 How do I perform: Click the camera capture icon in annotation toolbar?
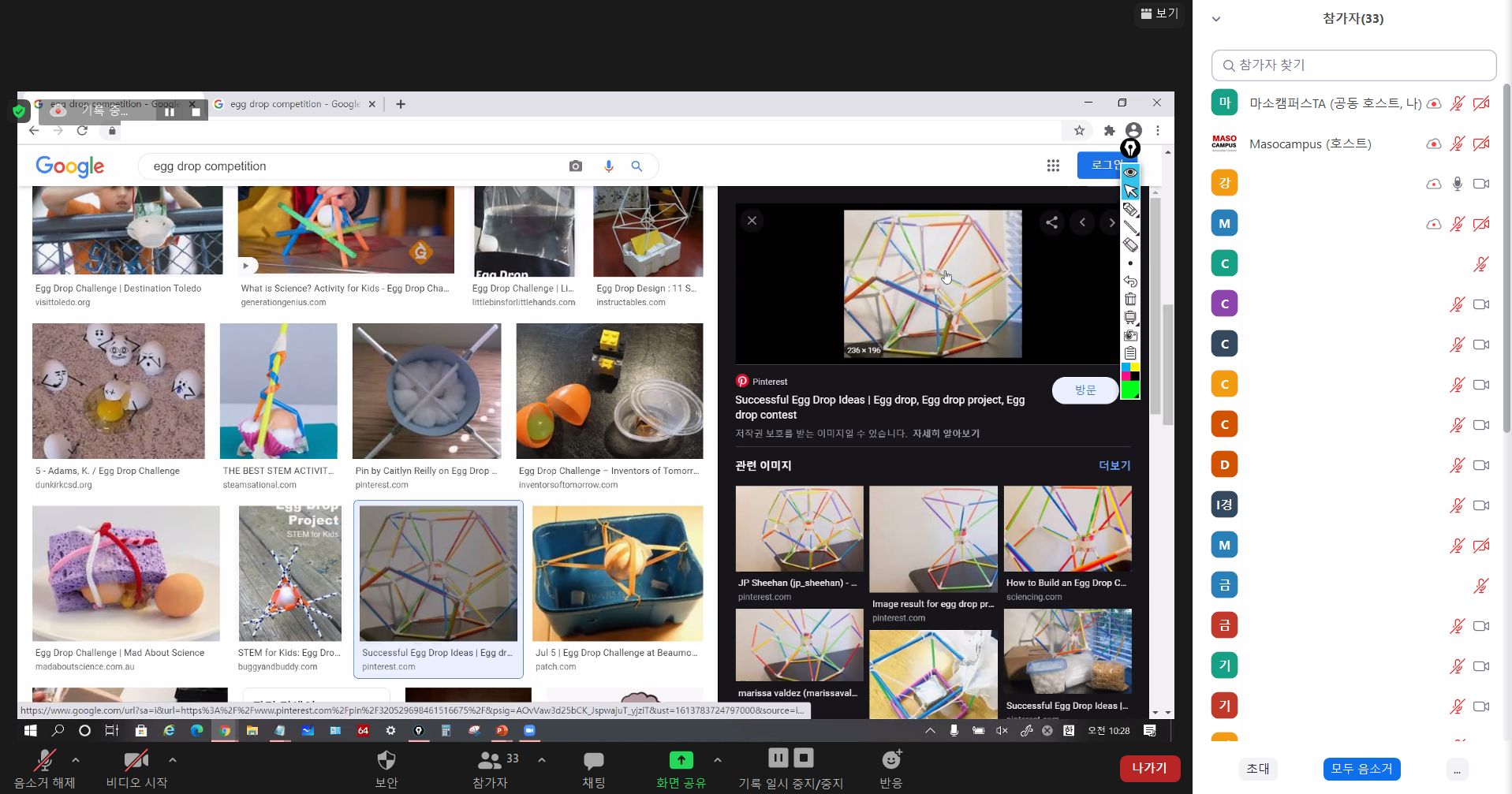click(1130, 335)
